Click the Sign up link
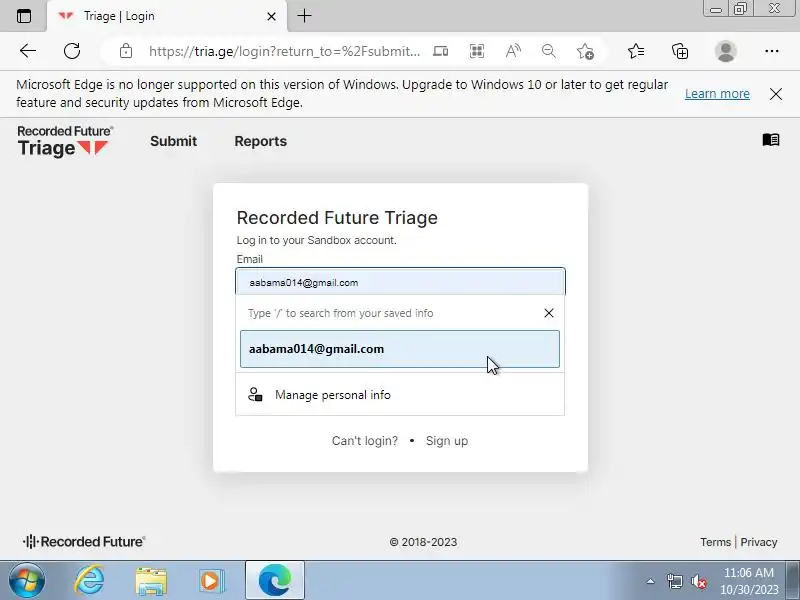 point(446,441)
